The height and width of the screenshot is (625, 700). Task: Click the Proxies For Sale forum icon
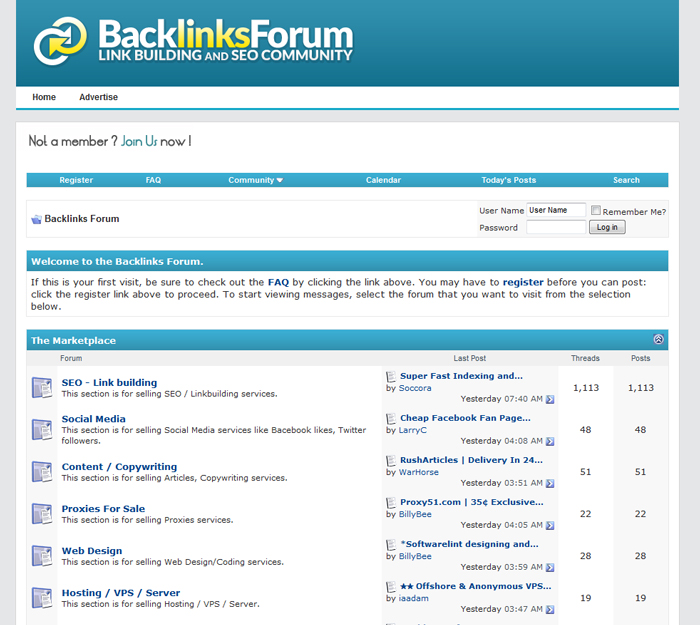click(x=42, y=513)
